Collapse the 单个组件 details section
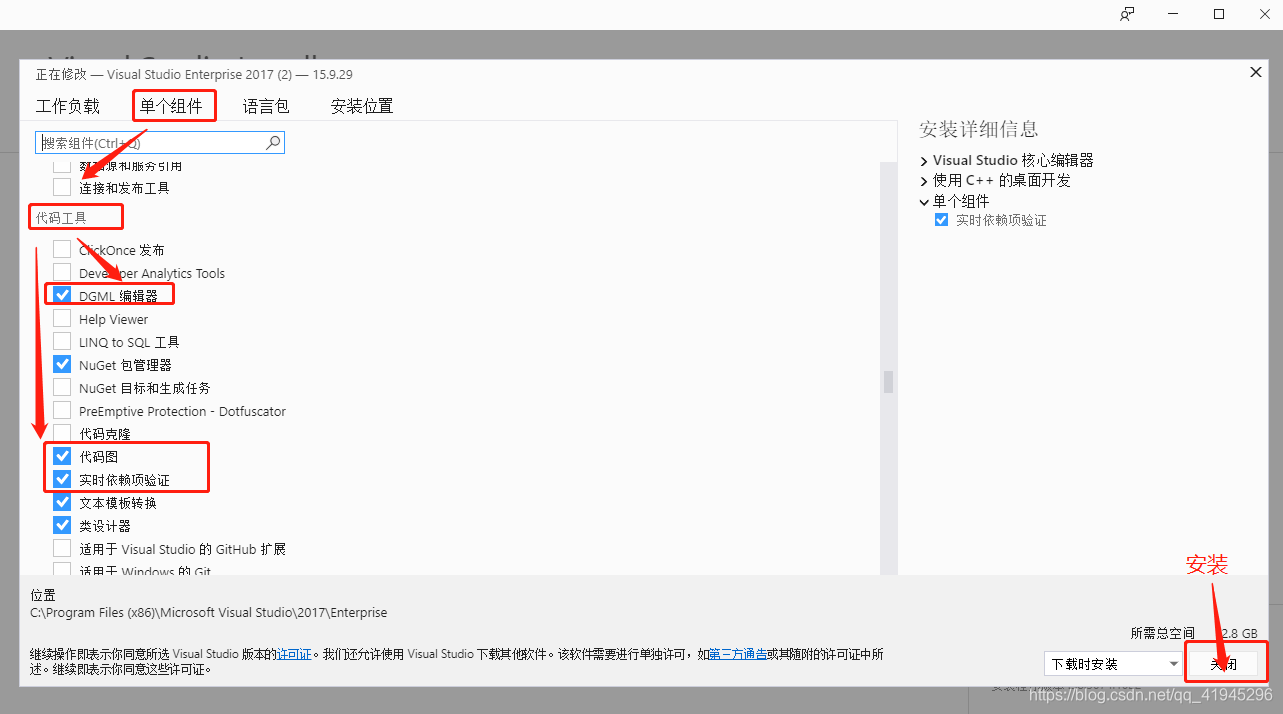The image size is (1283, 714). point(924,201)
